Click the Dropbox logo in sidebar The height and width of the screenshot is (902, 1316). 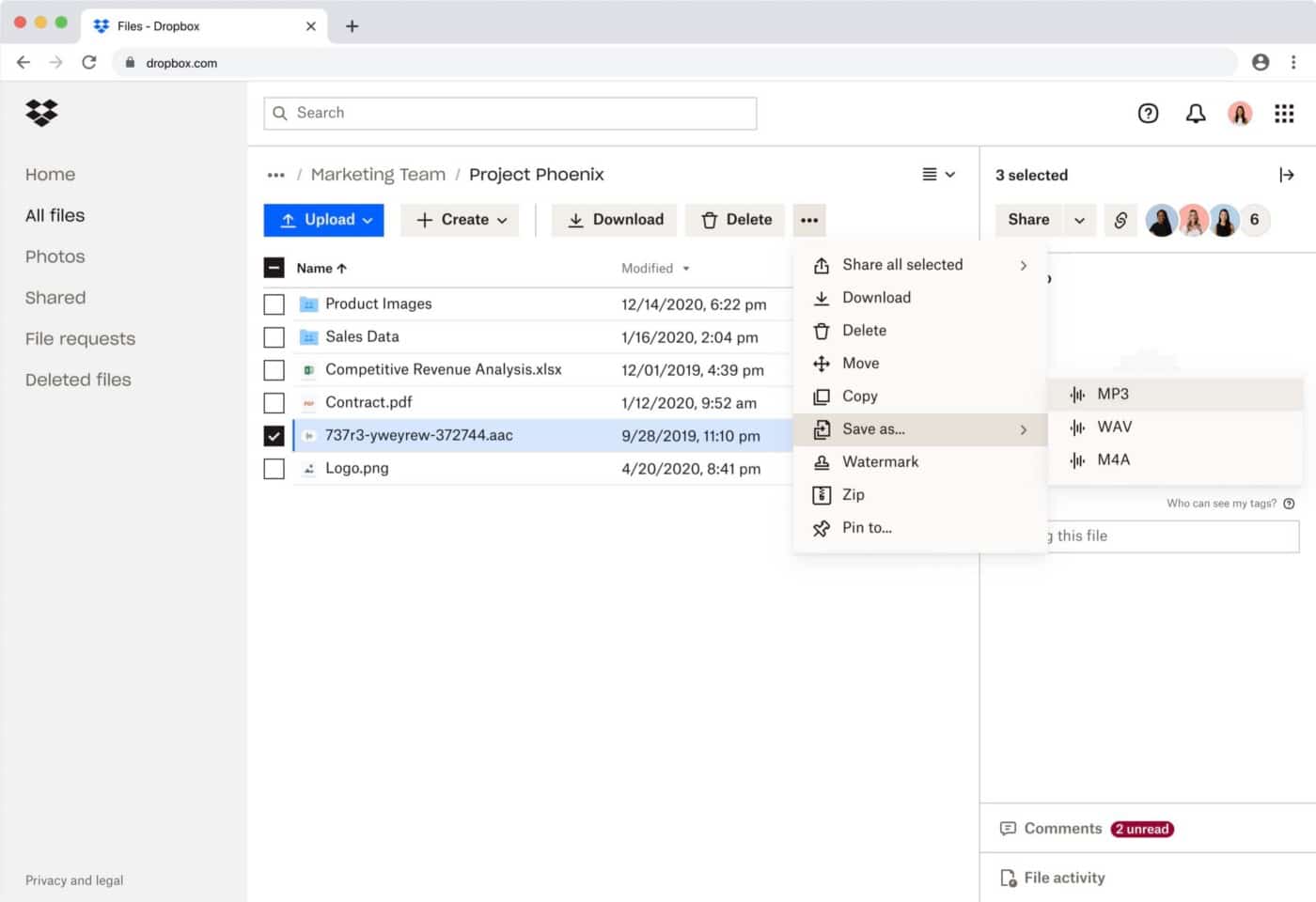[41, 113]
